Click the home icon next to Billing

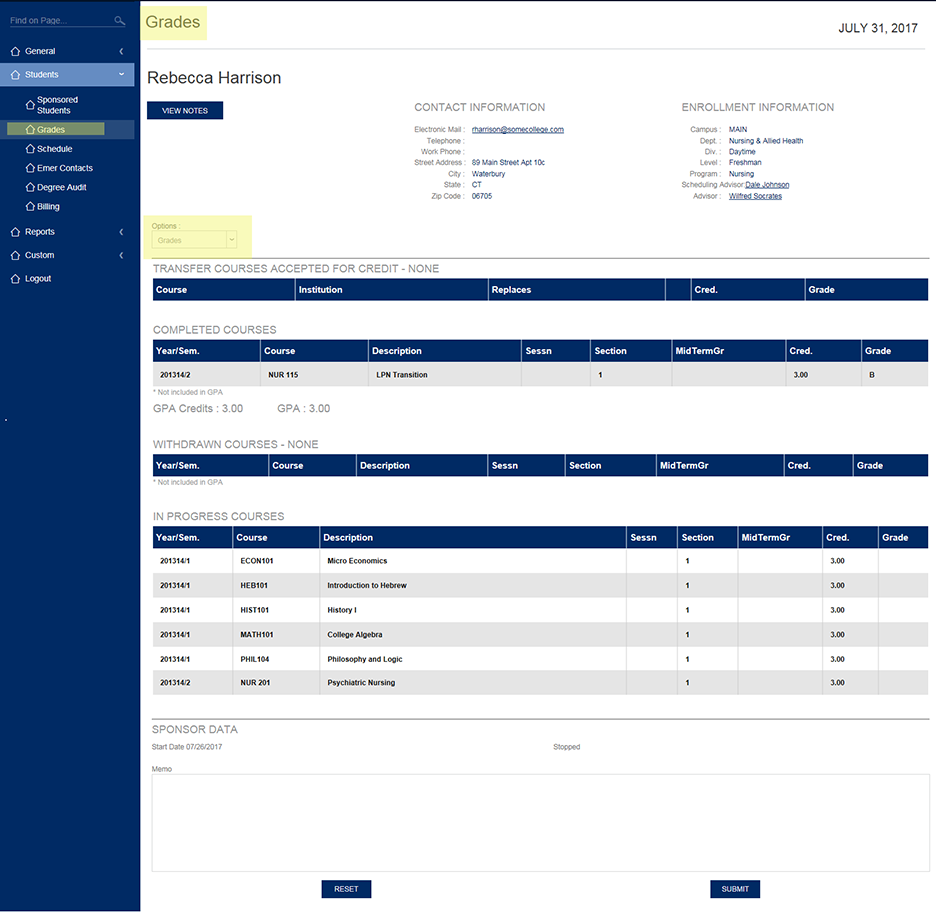click(29, 207)
